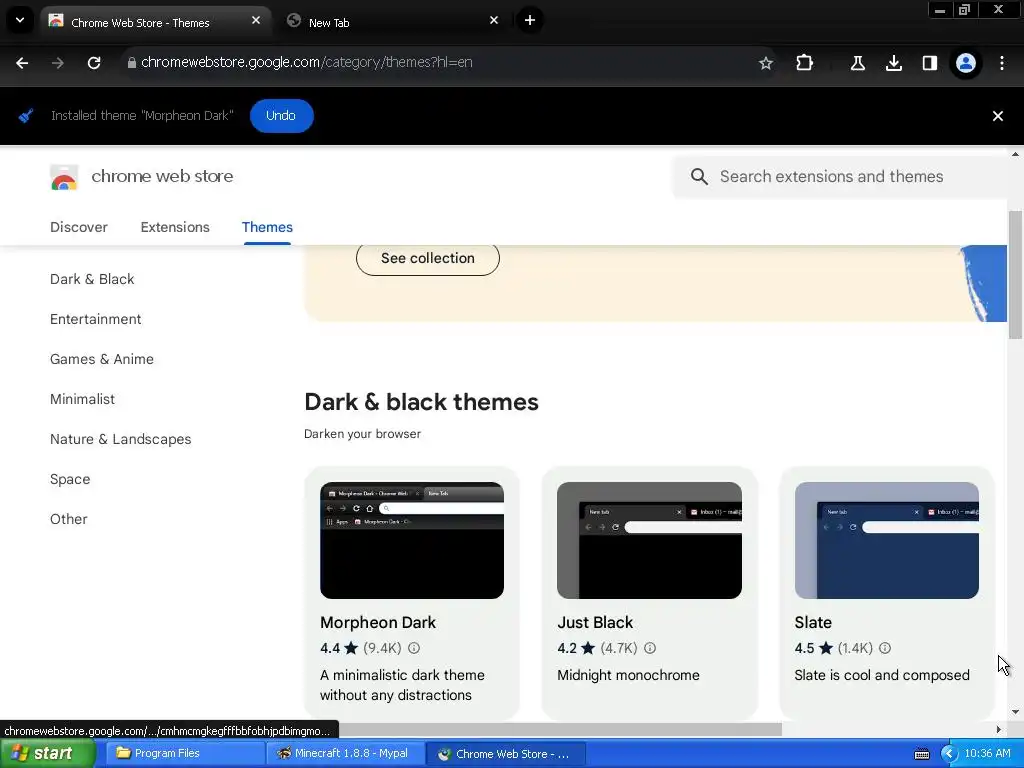1024x768 pixels.
Task: Expand hidden tray icons arrow
Action: click(x=948, y=754)
